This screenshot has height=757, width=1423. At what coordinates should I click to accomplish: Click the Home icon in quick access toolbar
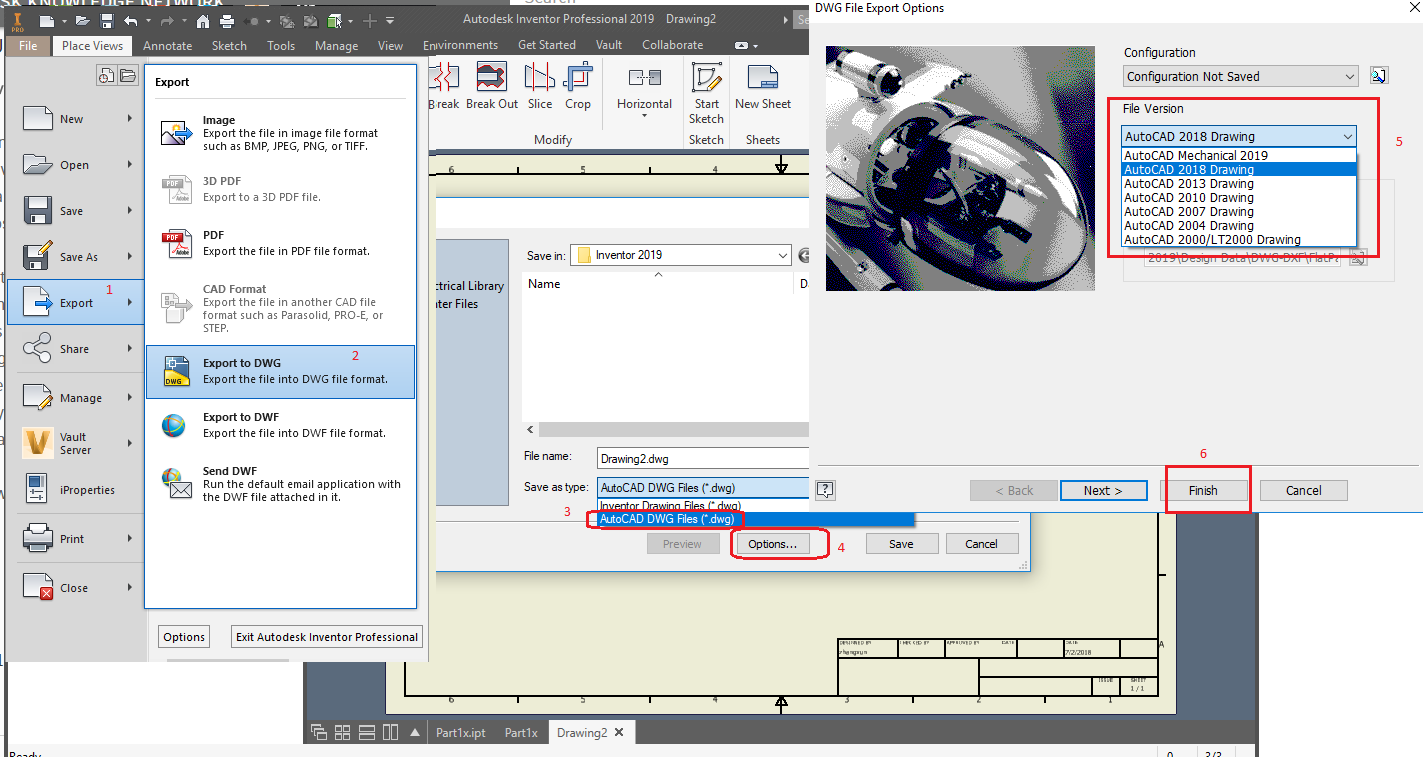[x=203, y=20]
